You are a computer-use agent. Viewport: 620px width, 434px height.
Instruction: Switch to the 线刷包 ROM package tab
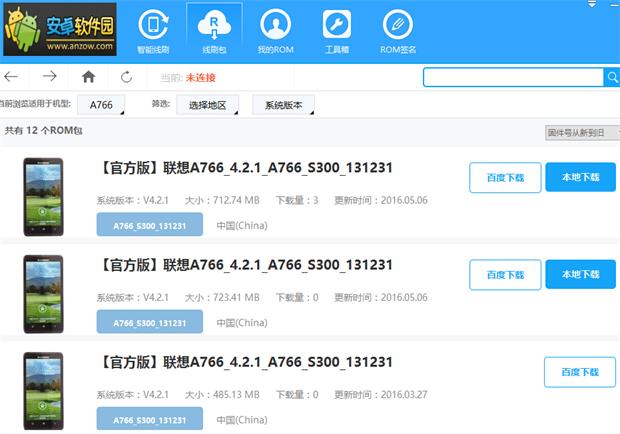point(214,32)
